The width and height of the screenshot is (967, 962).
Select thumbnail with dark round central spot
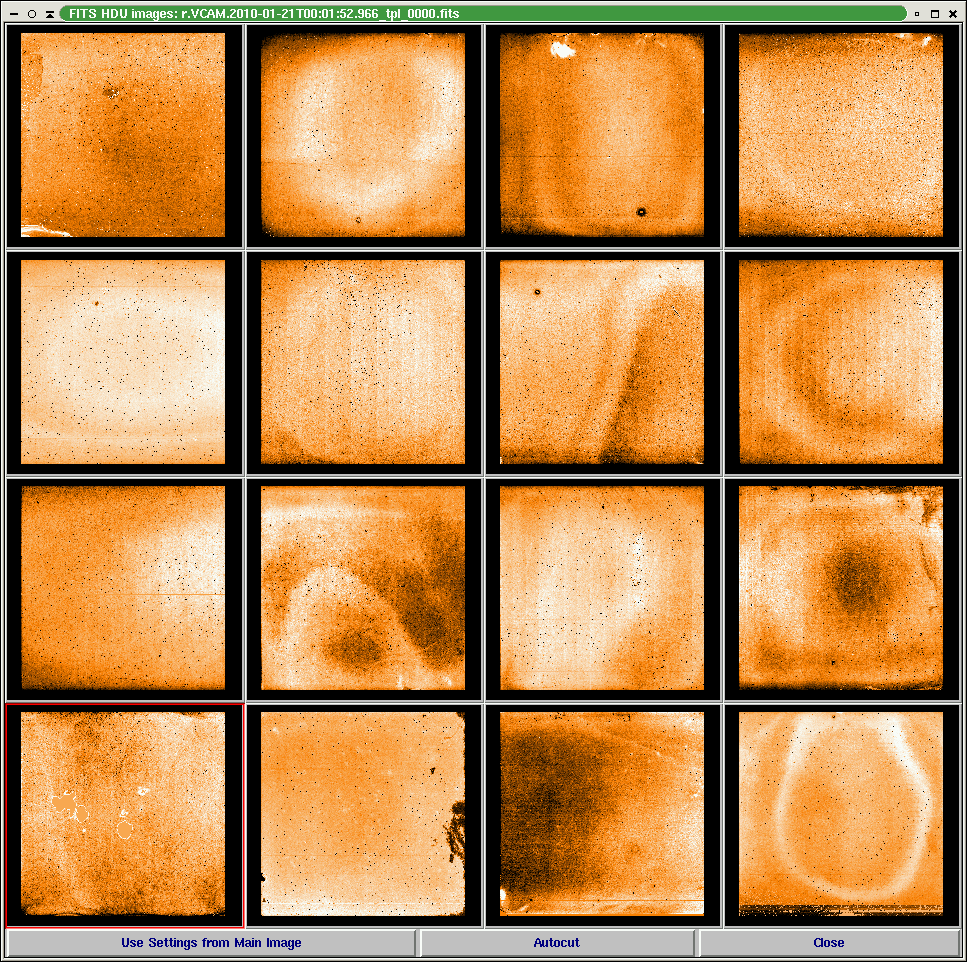click(x=841, y=589)
